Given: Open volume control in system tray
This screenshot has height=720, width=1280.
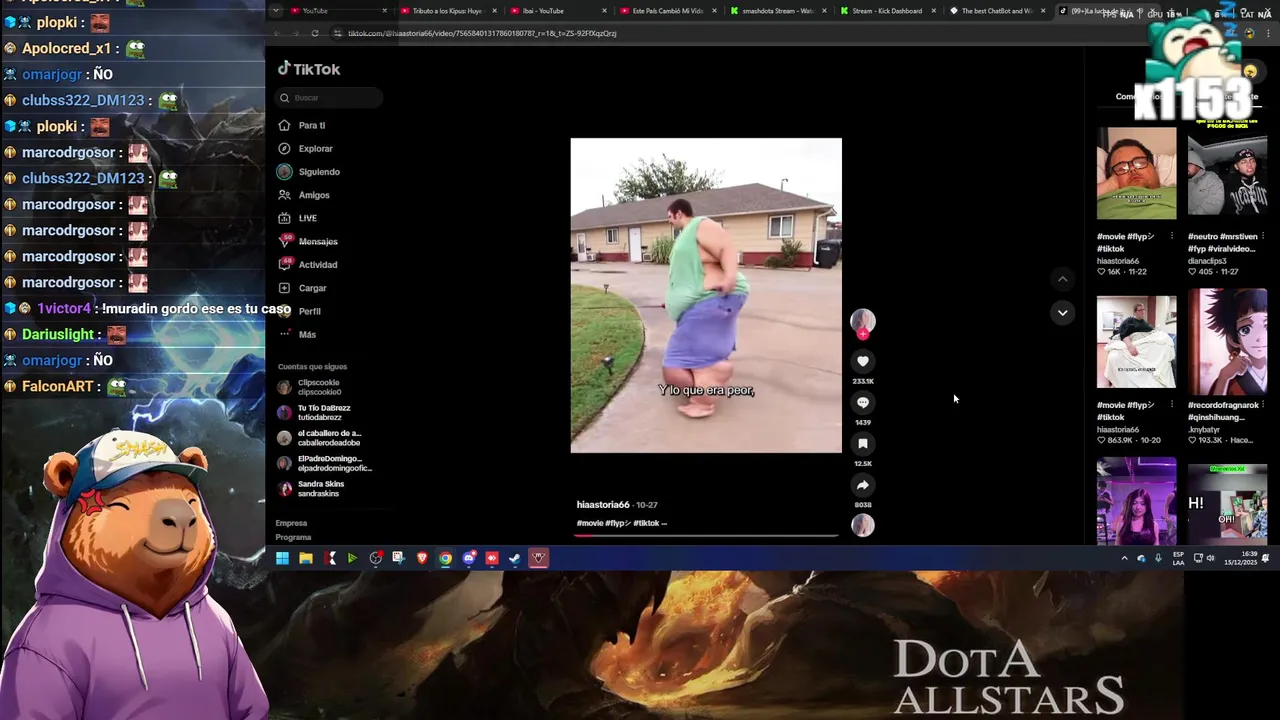Looking at the screenshot, I should 1210,558.
